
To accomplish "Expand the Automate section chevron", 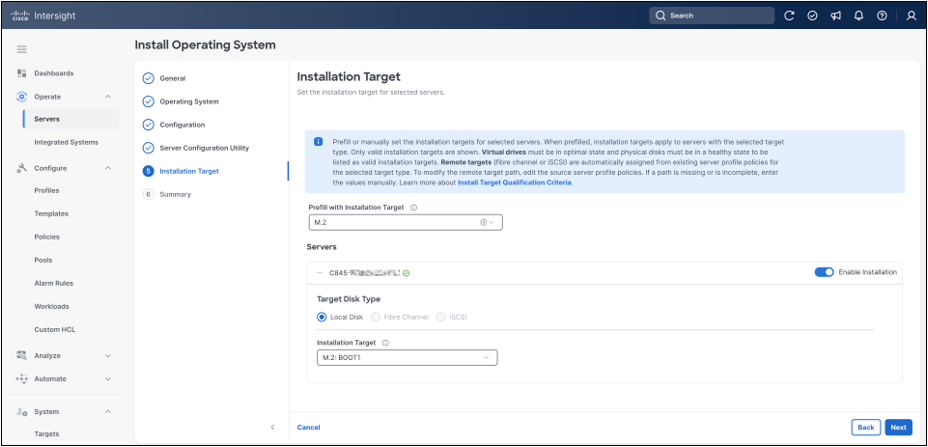I will (108, 379).
